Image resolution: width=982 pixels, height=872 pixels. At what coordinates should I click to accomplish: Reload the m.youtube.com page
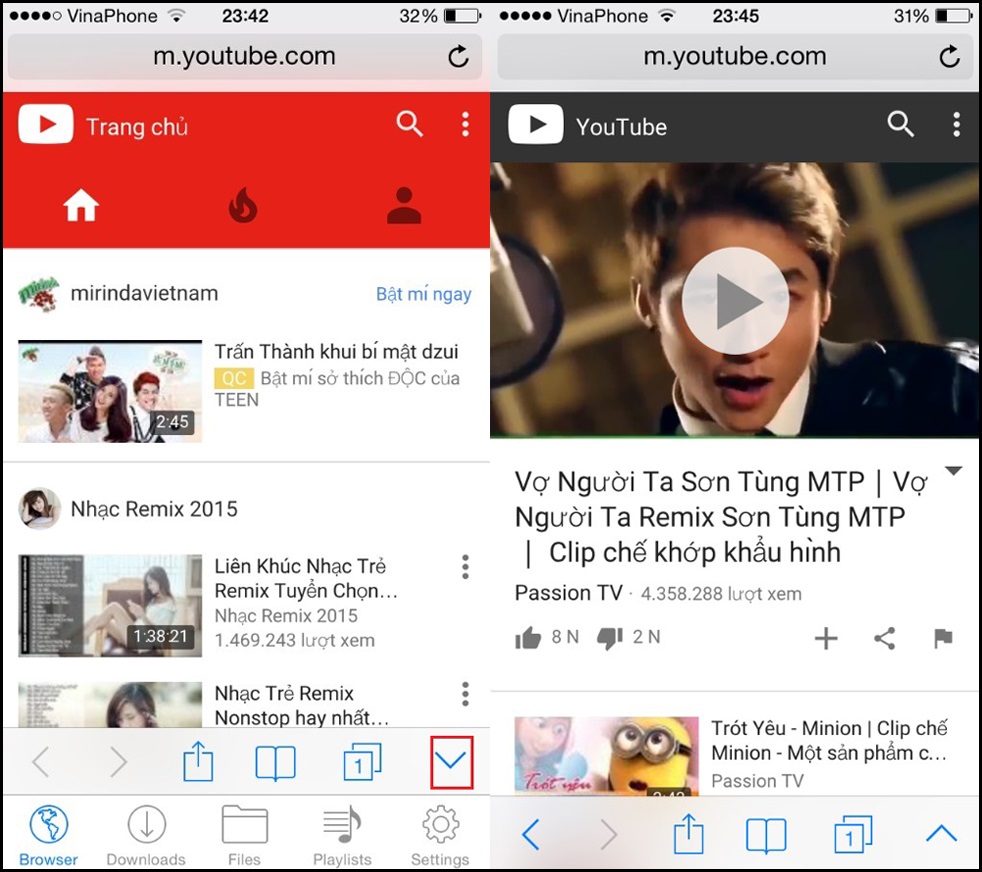click(x=458, y=57)
